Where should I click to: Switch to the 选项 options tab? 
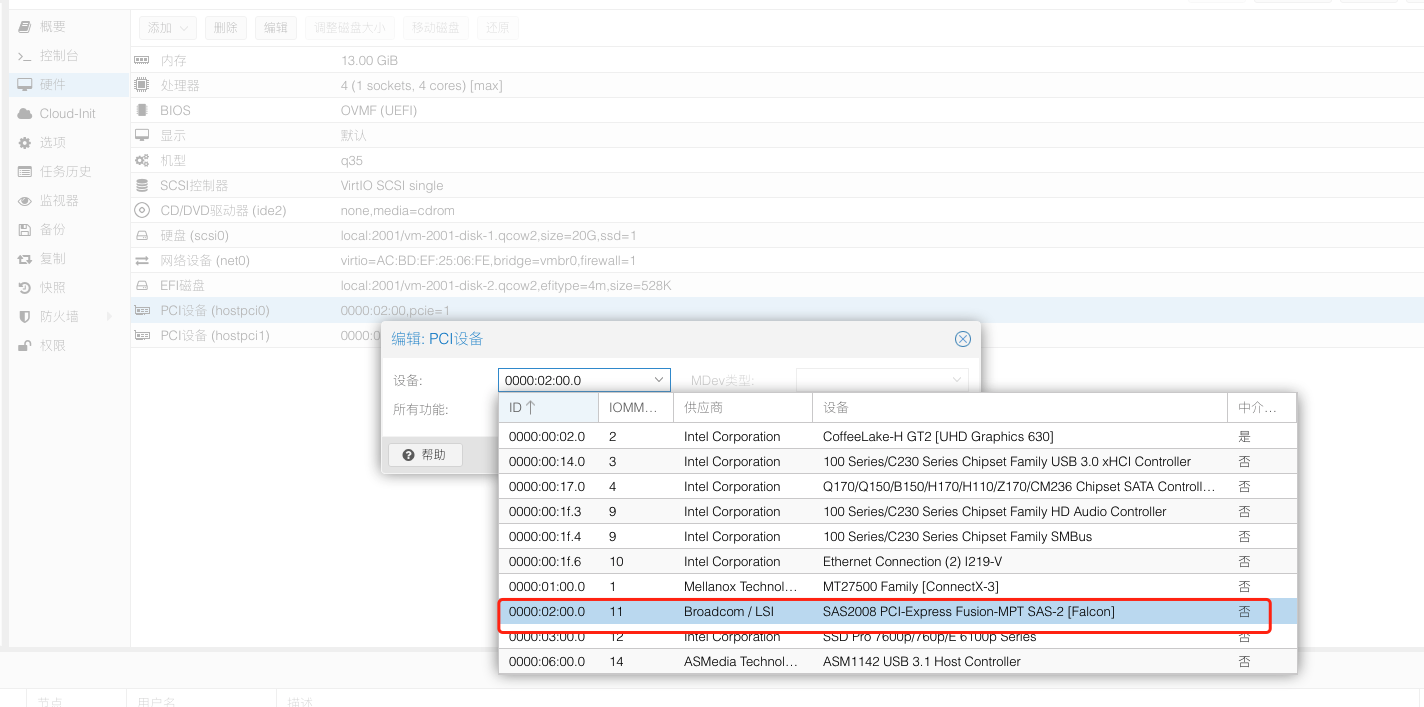tap(52, 143)
